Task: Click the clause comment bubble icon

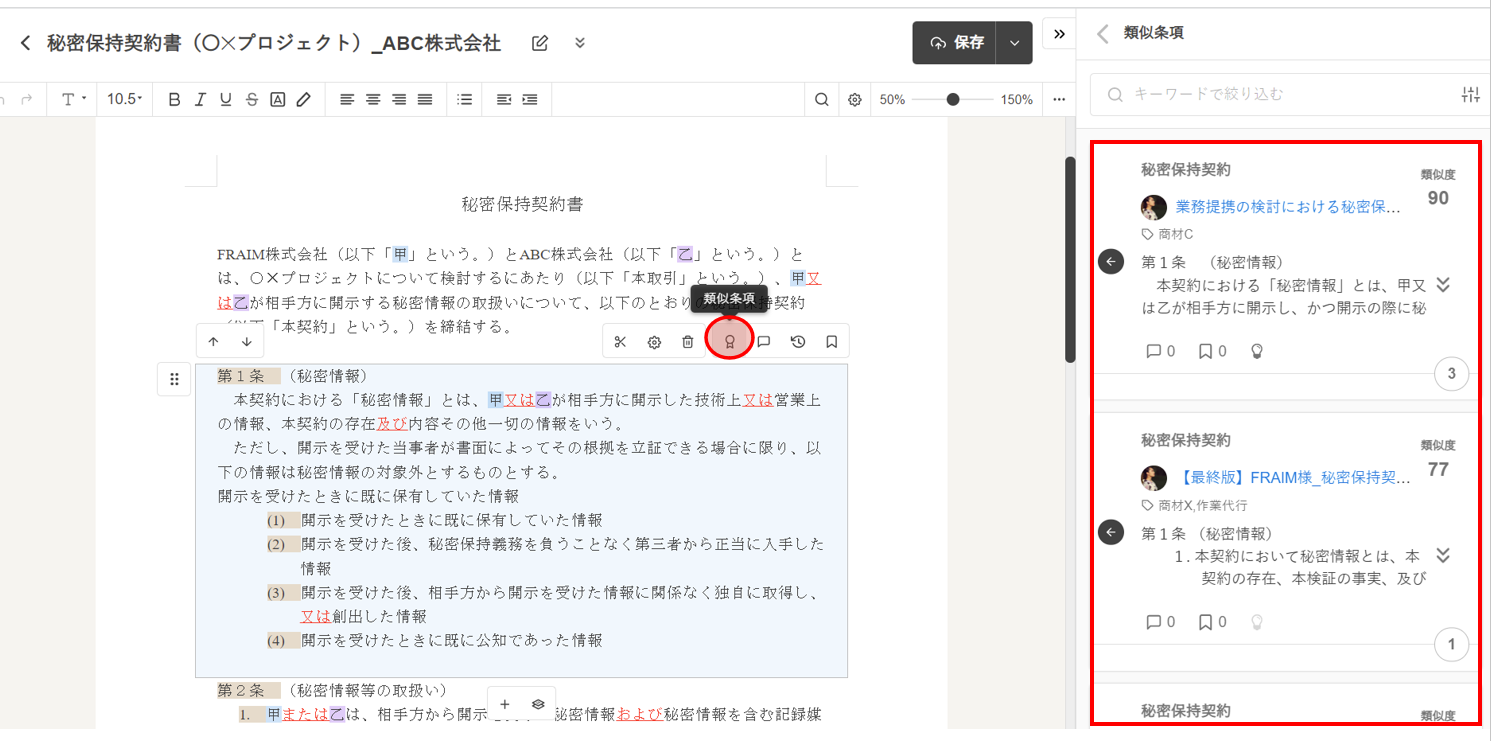Action: pos(764,342)
